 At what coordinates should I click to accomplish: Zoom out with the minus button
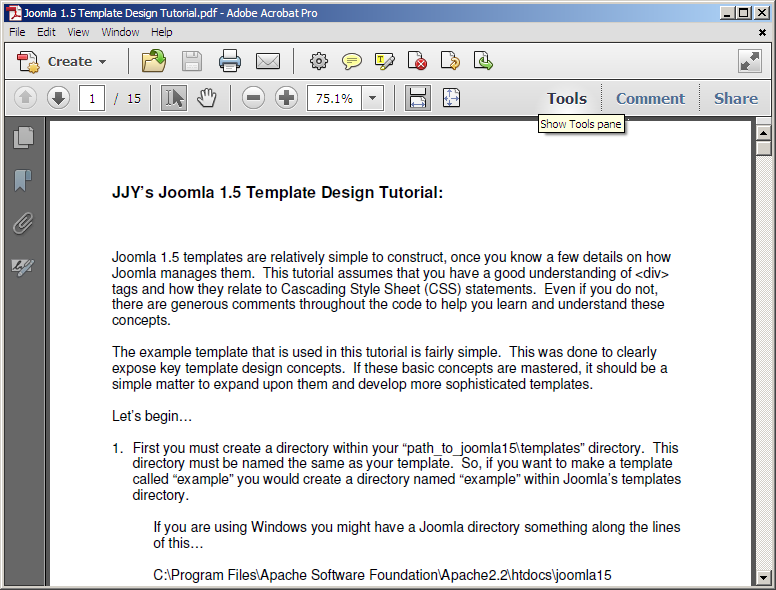(x=253, y=98)
